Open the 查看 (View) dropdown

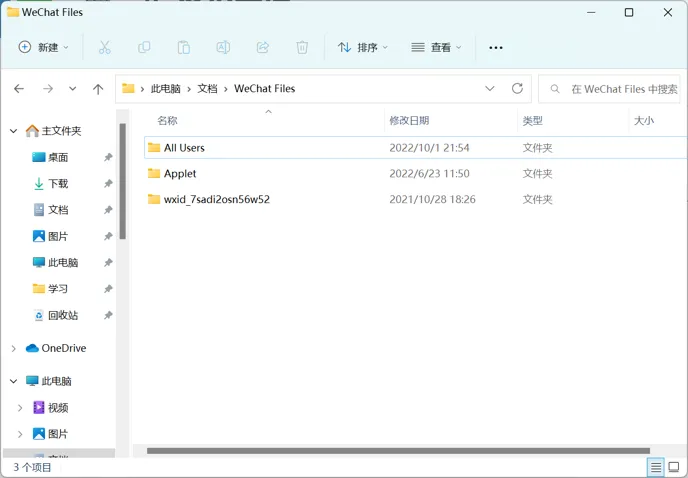(x=436, y=47)
